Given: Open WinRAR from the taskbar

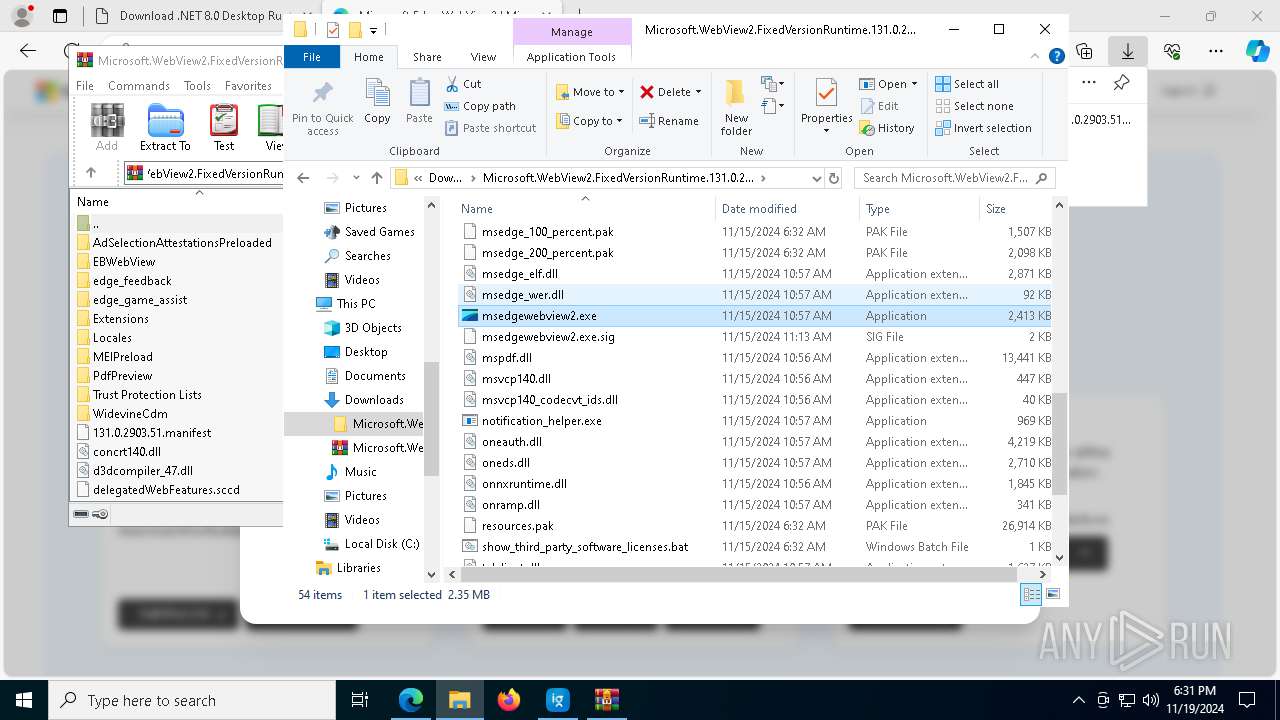Looking at the screenshot, I should click(606, 700).
